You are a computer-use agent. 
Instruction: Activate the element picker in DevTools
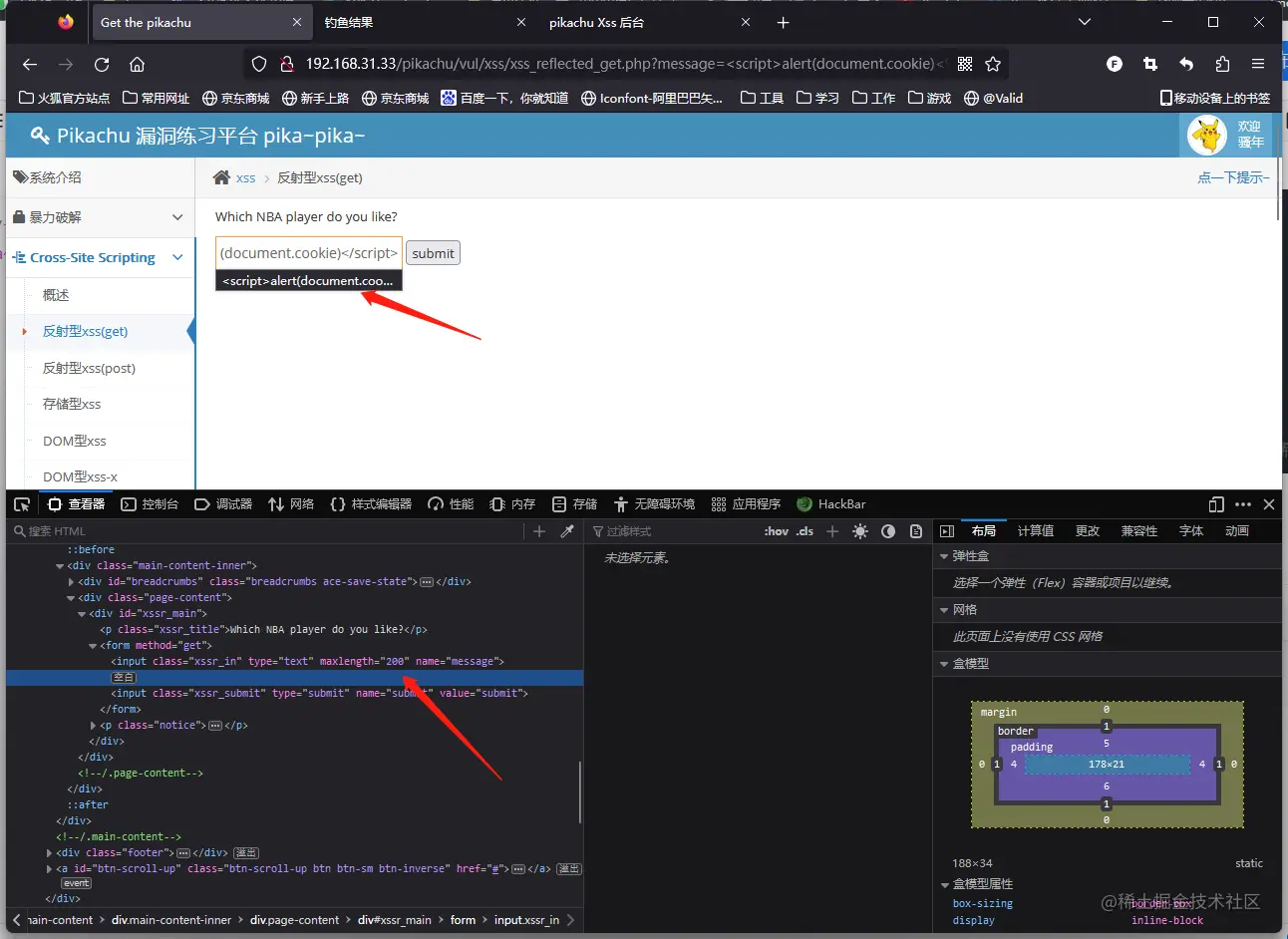pyautogui.click(x=22, y=504)
